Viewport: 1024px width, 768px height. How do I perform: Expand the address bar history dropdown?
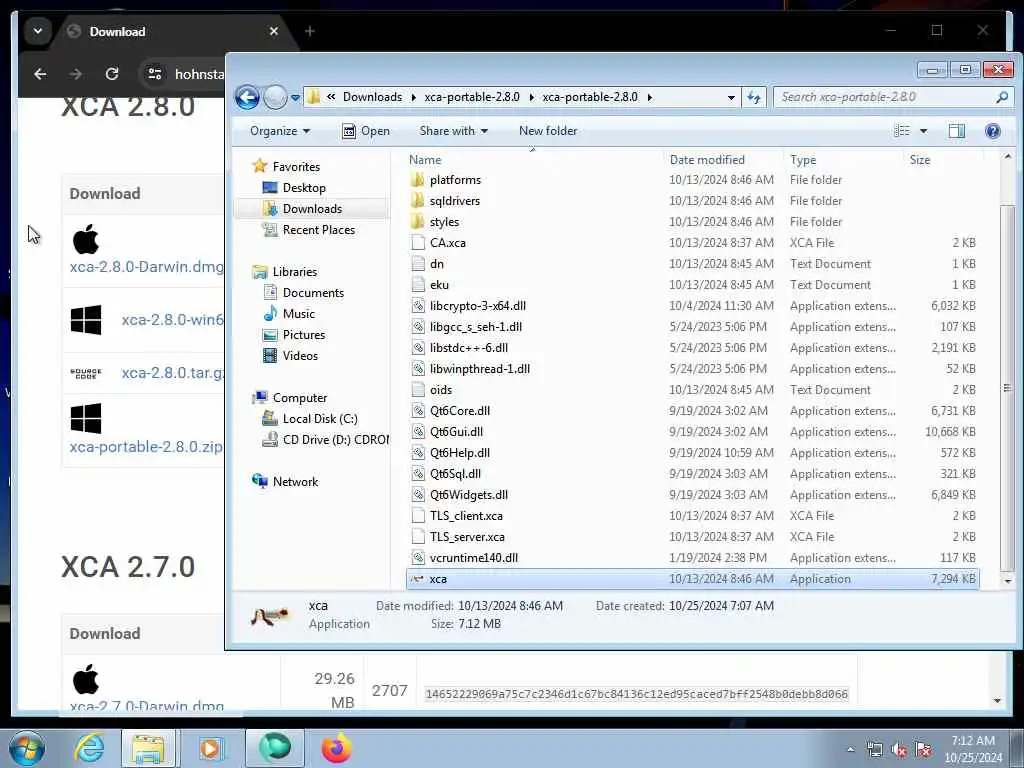[731, 98]
